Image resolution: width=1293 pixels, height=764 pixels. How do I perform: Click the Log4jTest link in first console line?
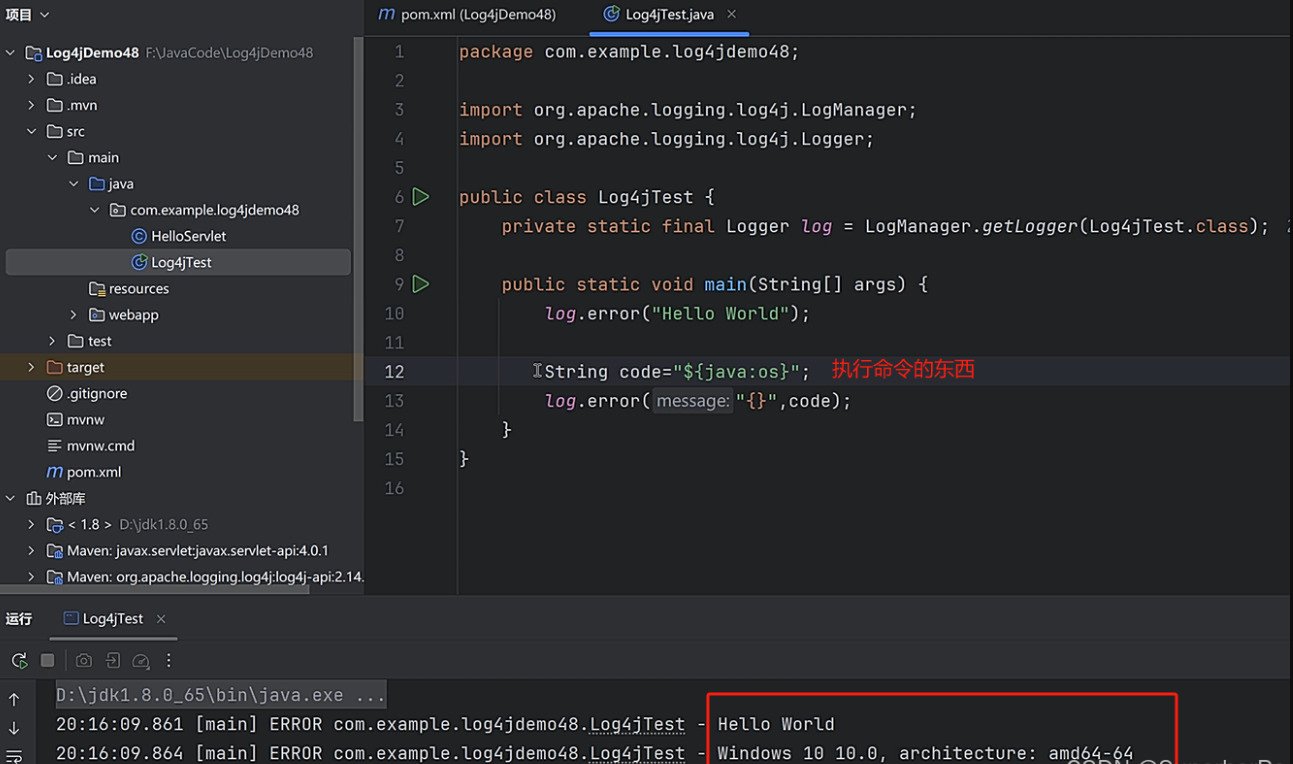point(637,724)
